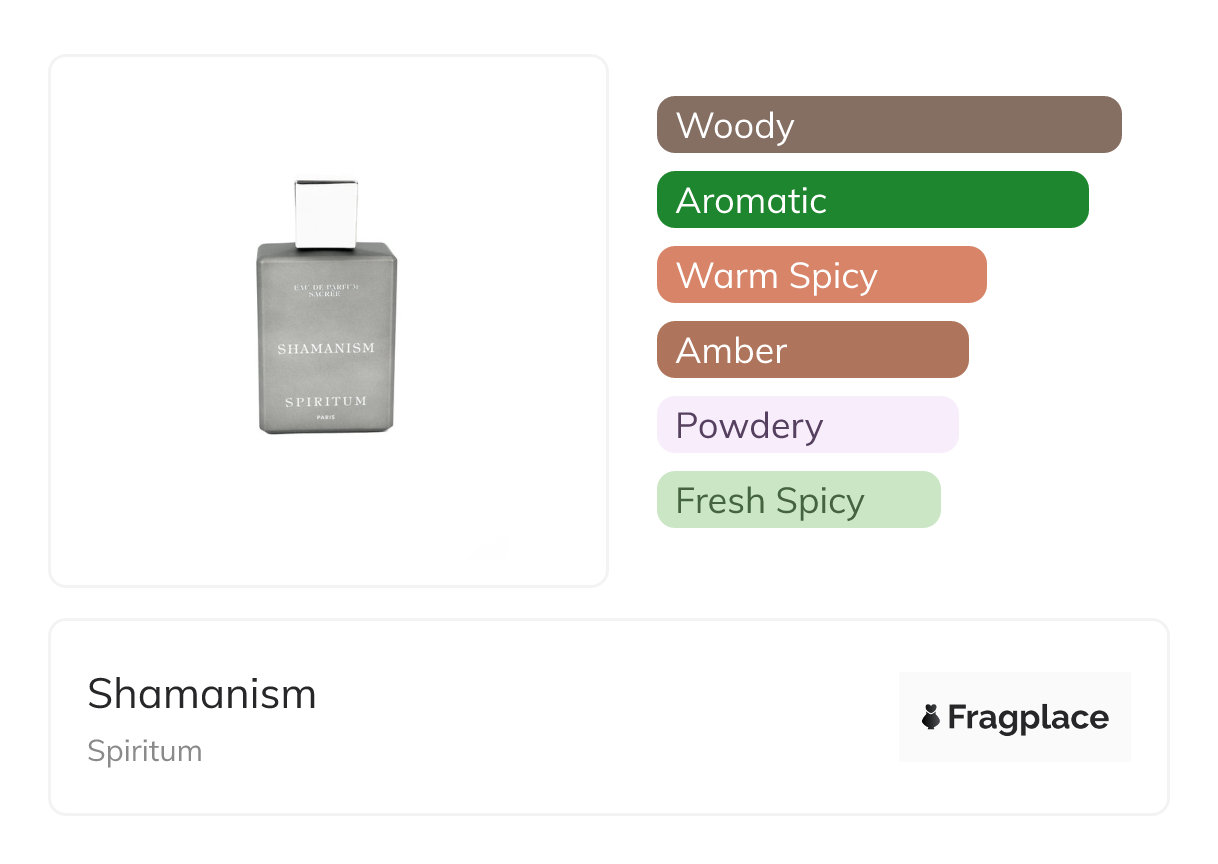Image resolution: width=1218 pixels, height=864 pixels.
Task: Click the Fresh Spicy label text
Action: click(x=770, y=501)
